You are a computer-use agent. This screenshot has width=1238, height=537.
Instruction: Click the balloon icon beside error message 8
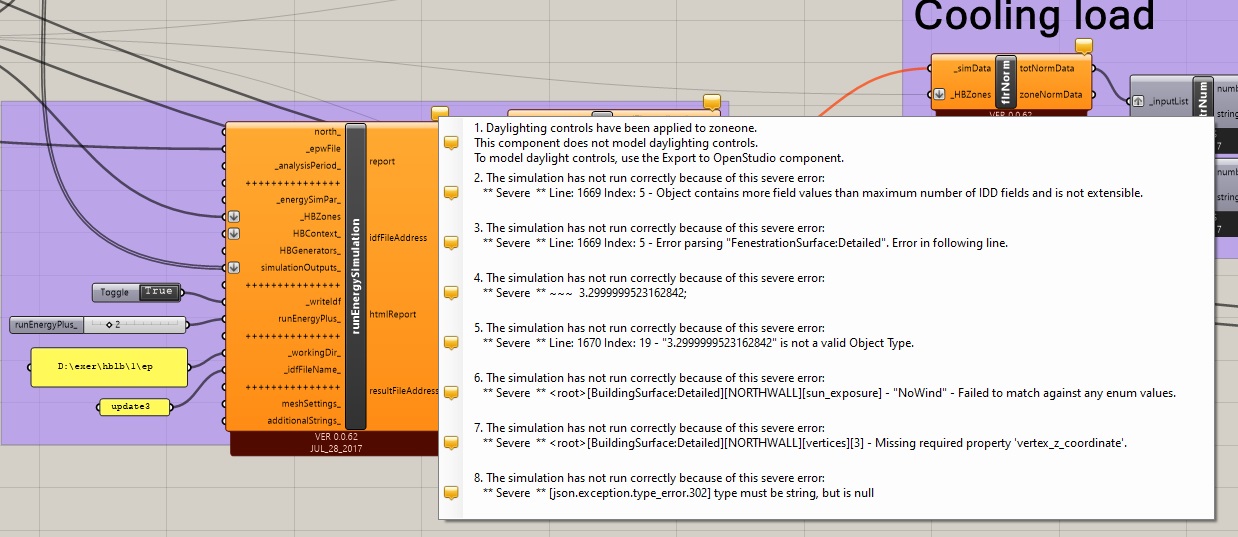tap(451, 492)
